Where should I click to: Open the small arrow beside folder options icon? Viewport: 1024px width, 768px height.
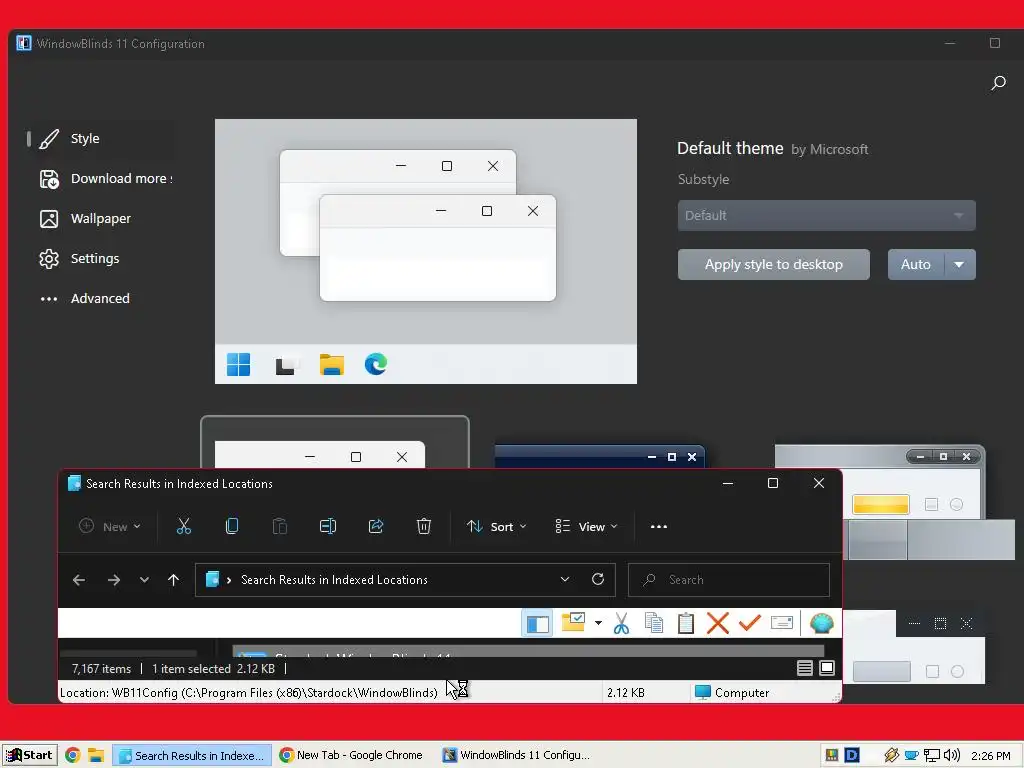point(598,623)
